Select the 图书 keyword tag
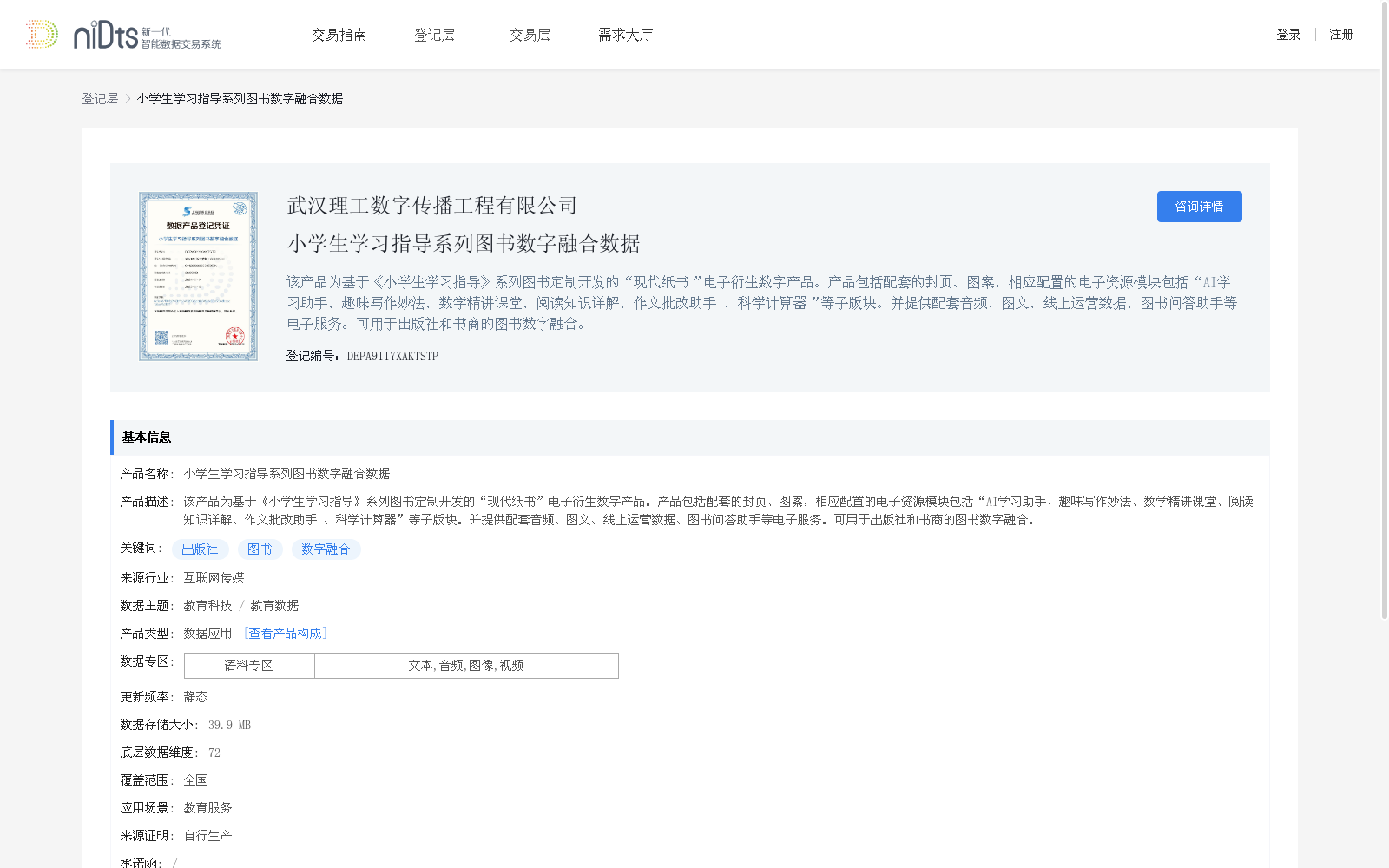 tap(260, 549)
